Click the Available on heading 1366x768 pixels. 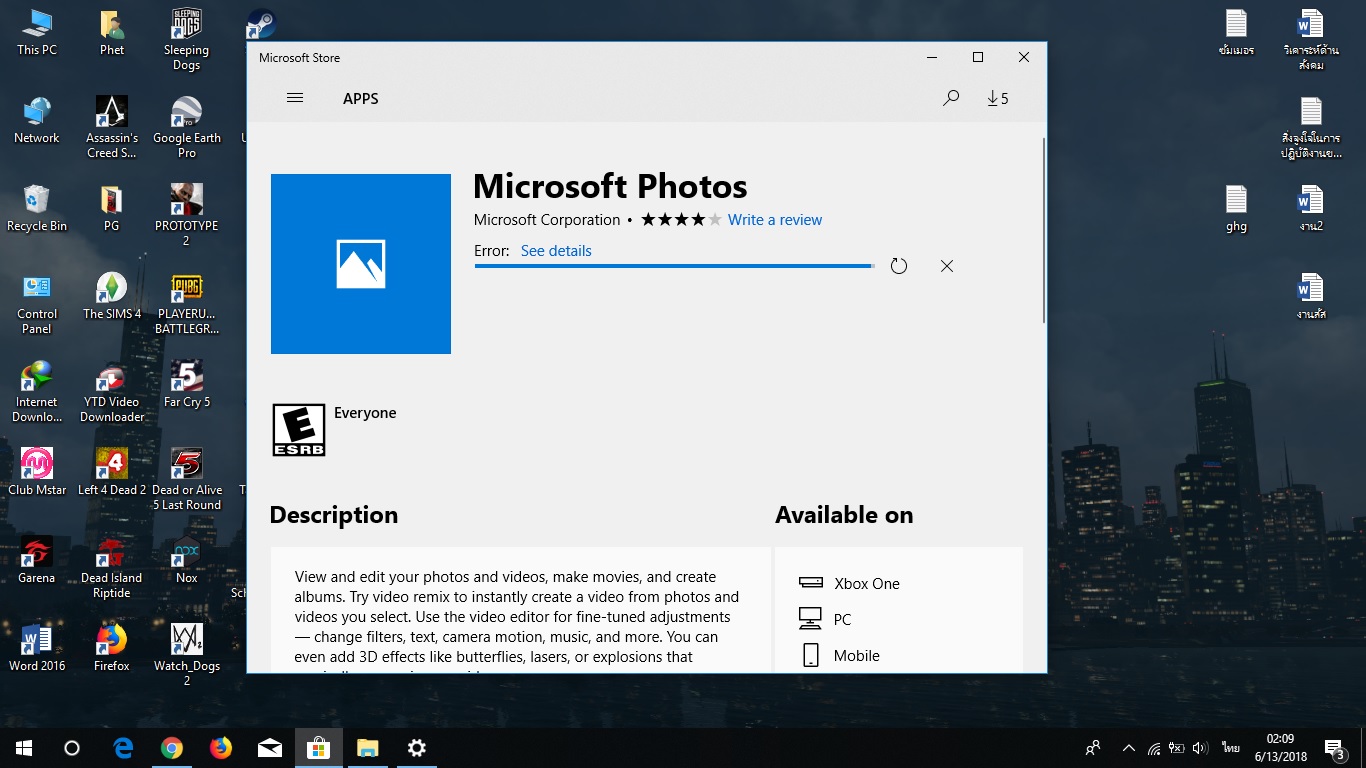click(x=844, y=515)
